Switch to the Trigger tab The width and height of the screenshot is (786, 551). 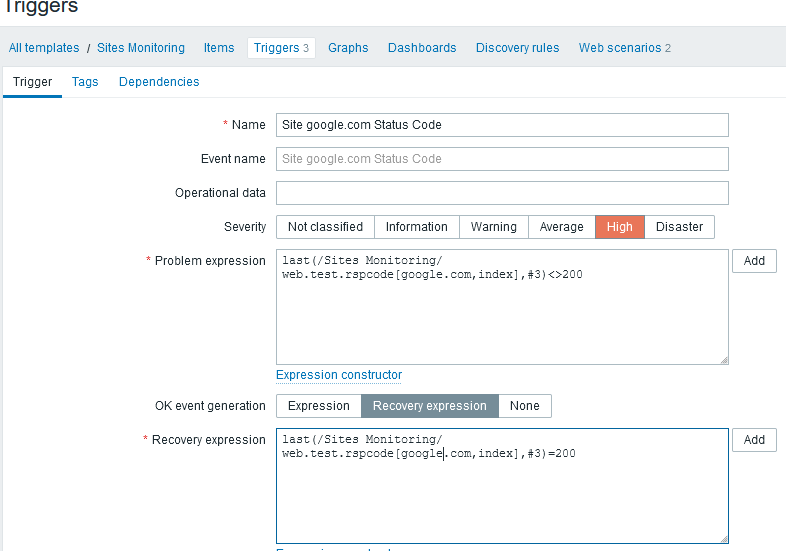coord(33,82)
